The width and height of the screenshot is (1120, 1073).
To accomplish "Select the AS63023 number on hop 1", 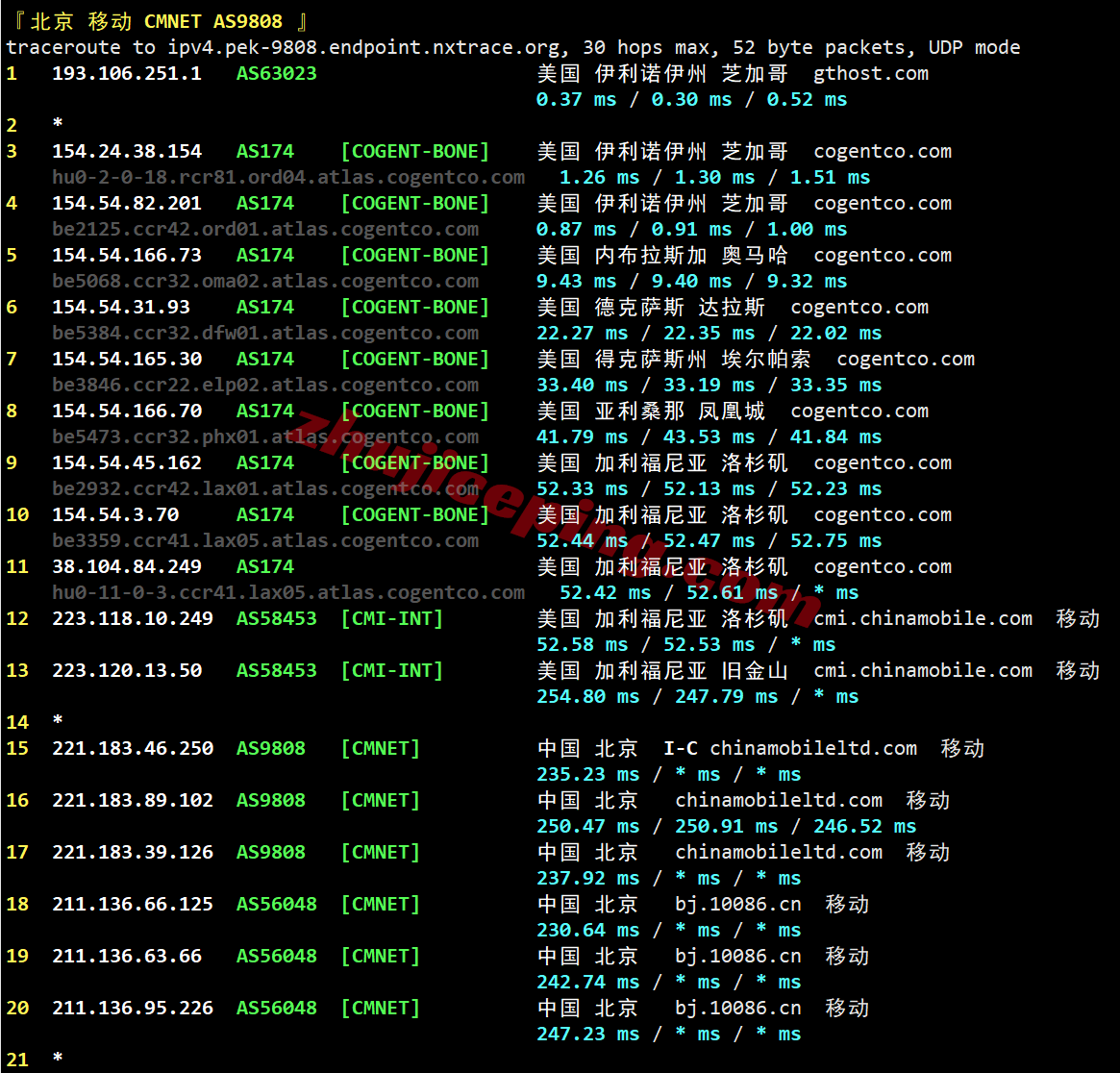I will click(276, 73).
